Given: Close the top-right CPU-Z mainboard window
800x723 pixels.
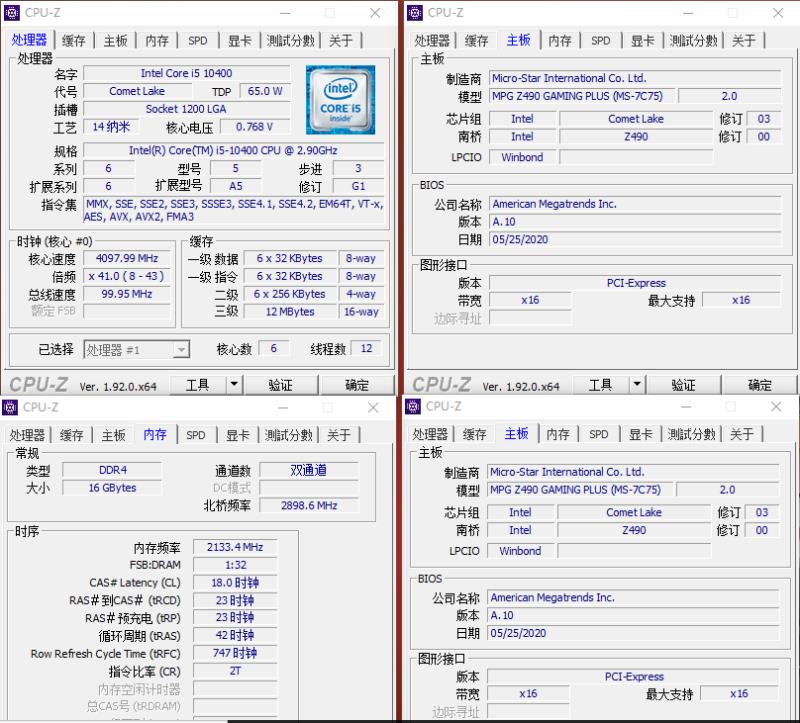Looking at the screenshot, I should tap(778, 13).
